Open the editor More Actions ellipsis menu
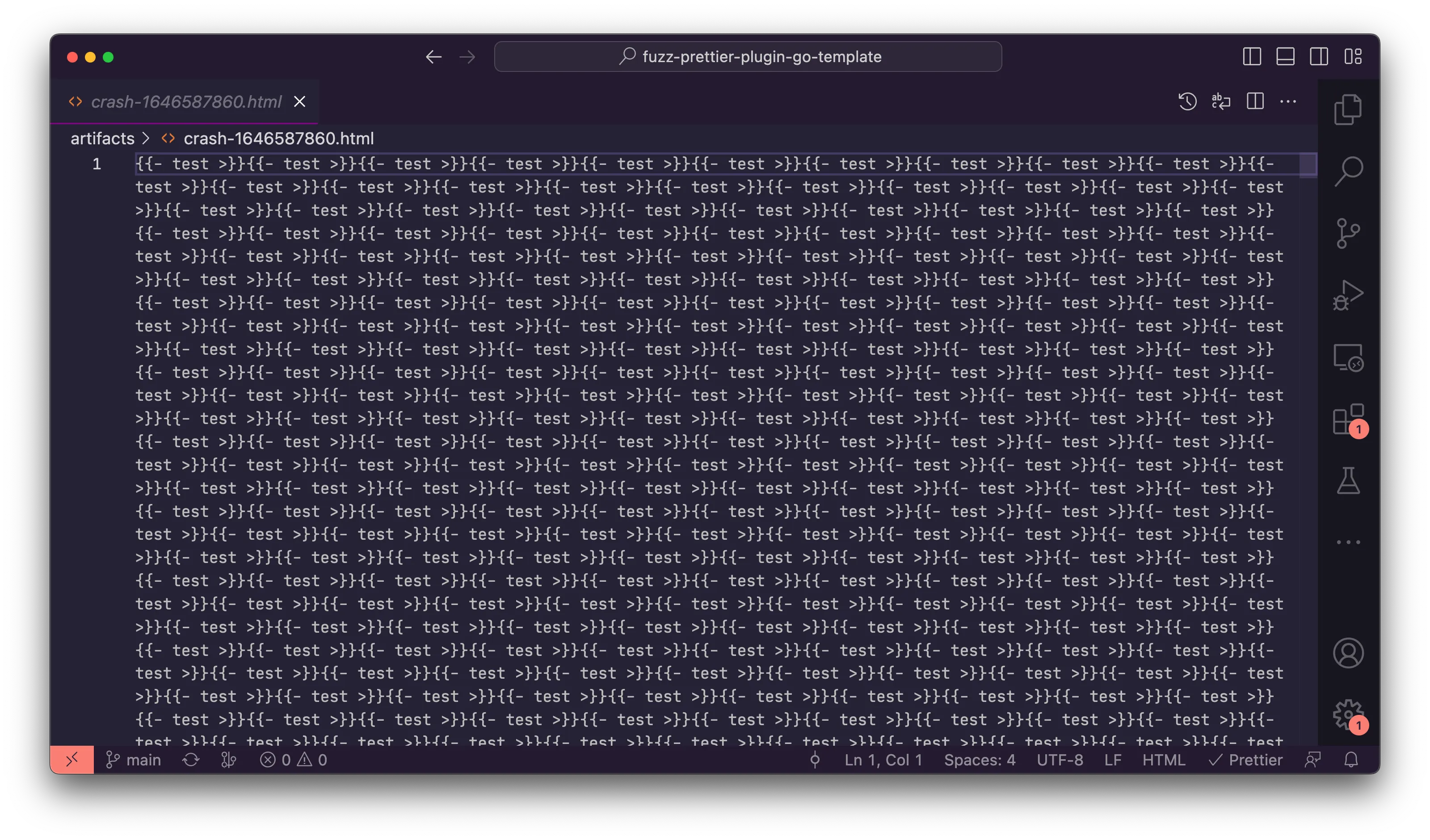 [x=1288, y=101]
